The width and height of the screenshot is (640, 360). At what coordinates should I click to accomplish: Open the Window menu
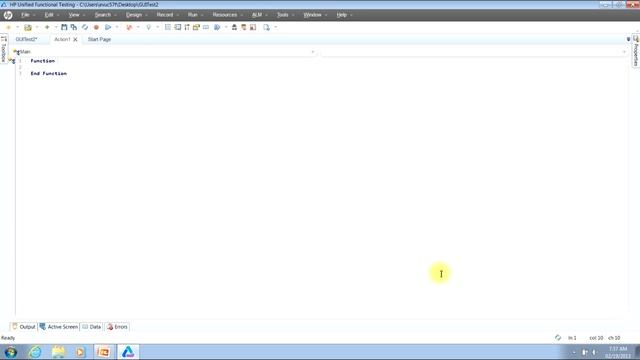tap(313, 15)
